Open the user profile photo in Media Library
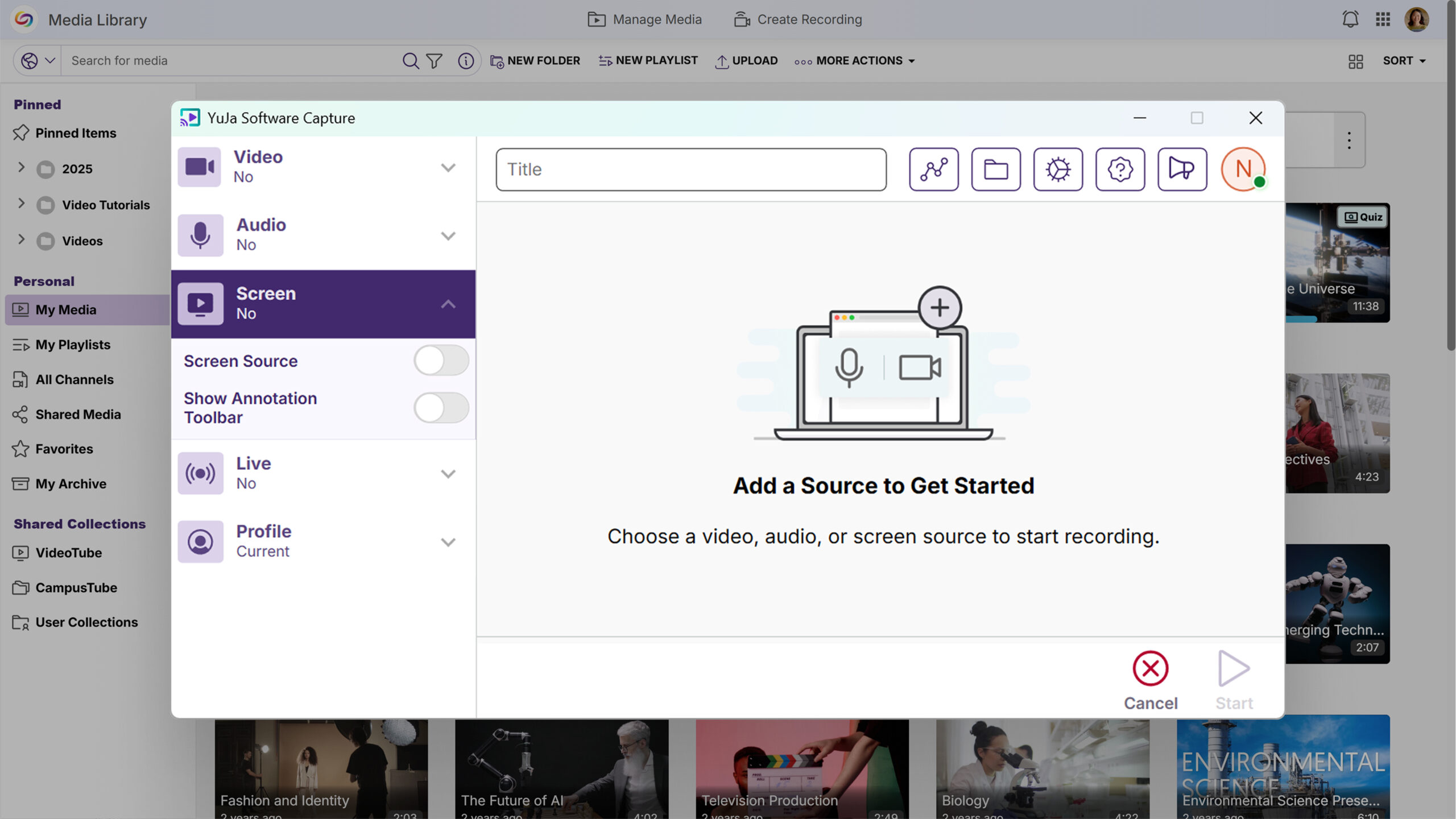The width and height of the screenshot is (1456, 819). pos(1416,19)
